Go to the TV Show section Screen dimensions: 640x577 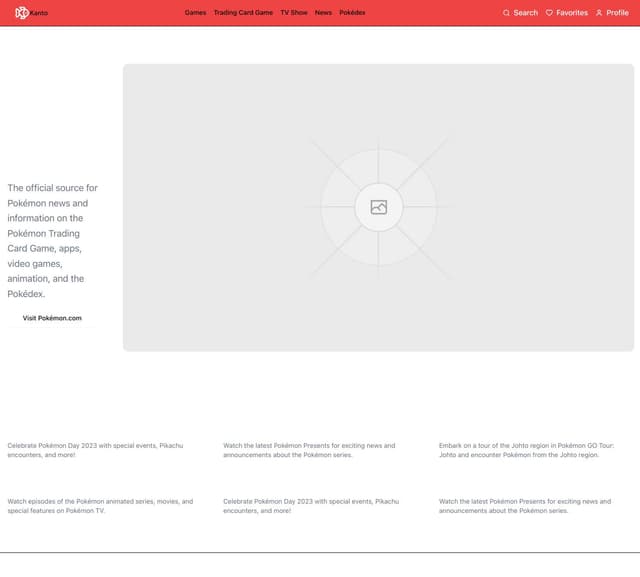point(294,13)
